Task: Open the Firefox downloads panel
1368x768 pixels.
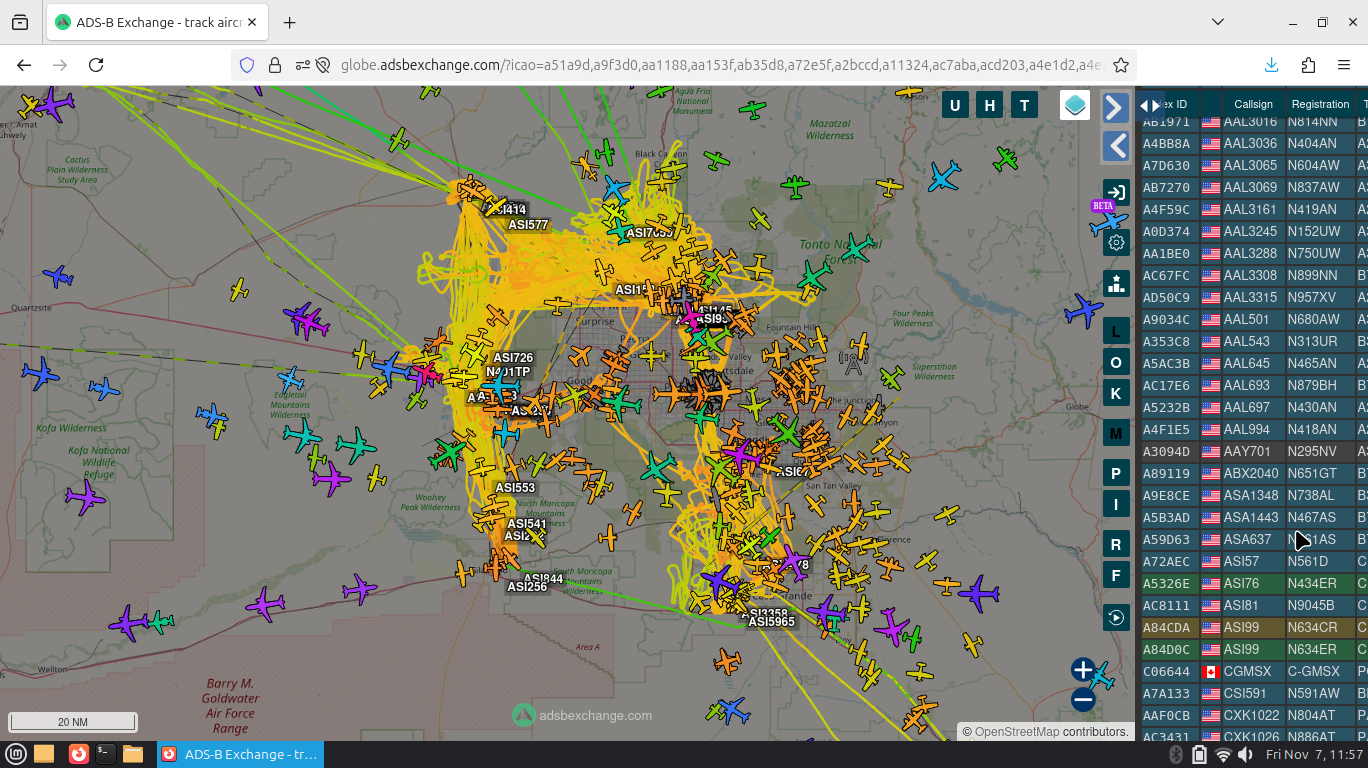Action: tap(1272, 65)
